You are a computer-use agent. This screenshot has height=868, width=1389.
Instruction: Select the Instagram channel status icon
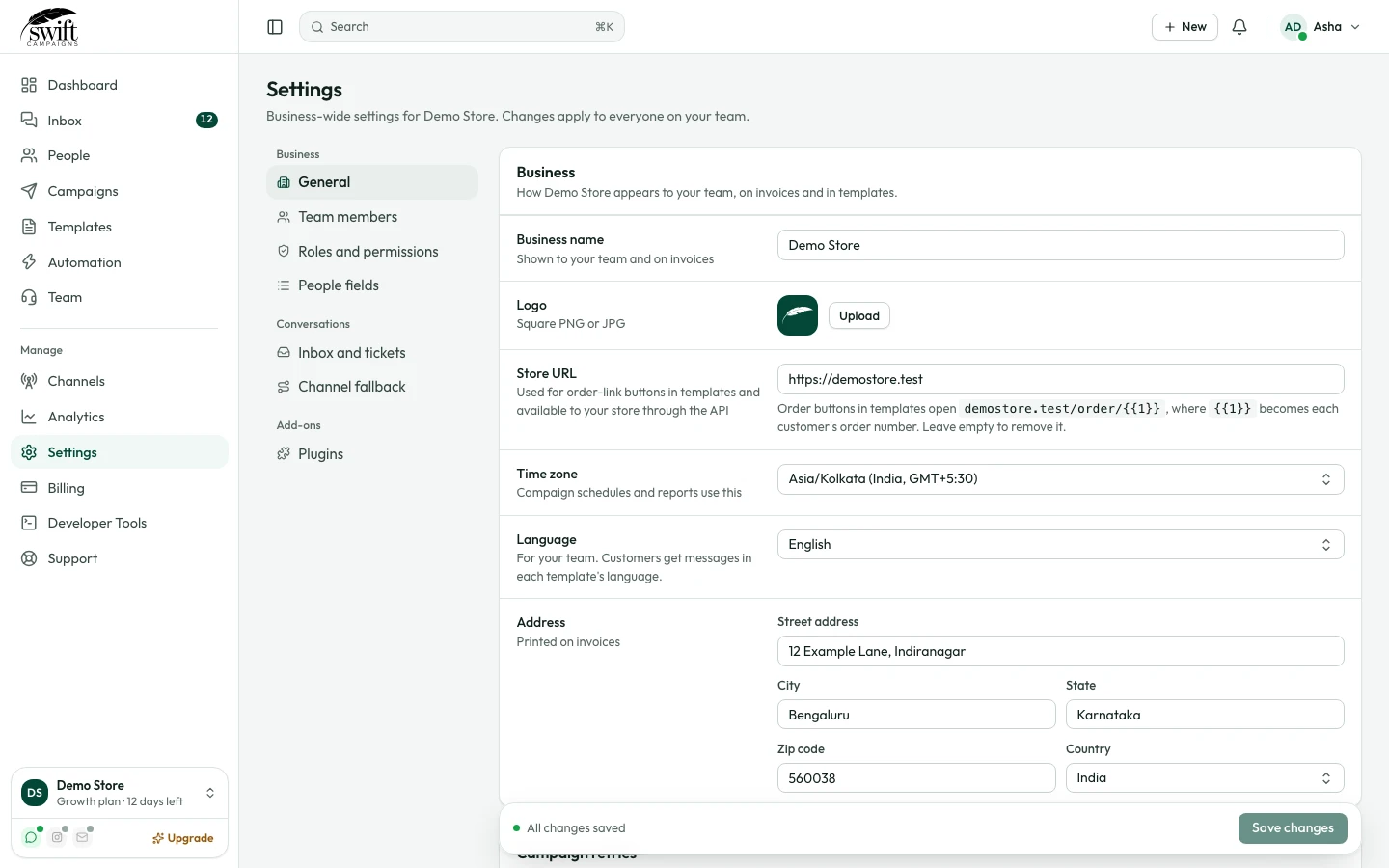tap(57, 837)
